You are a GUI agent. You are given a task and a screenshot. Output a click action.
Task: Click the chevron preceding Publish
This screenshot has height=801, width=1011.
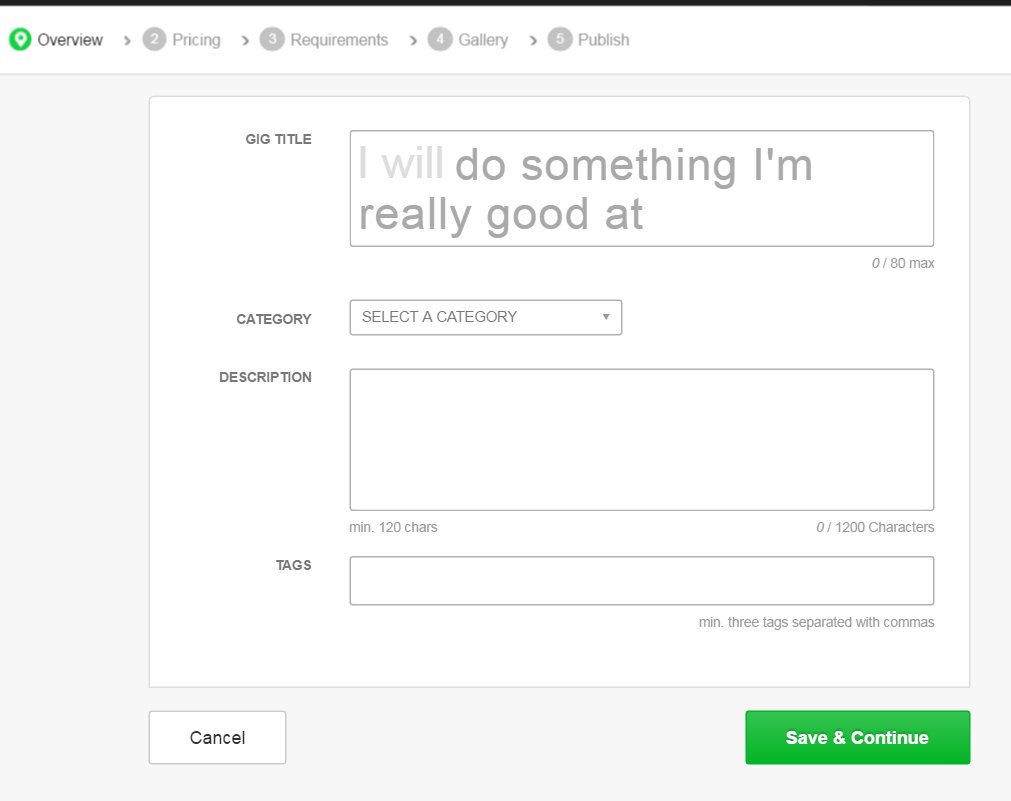point(531,40)
